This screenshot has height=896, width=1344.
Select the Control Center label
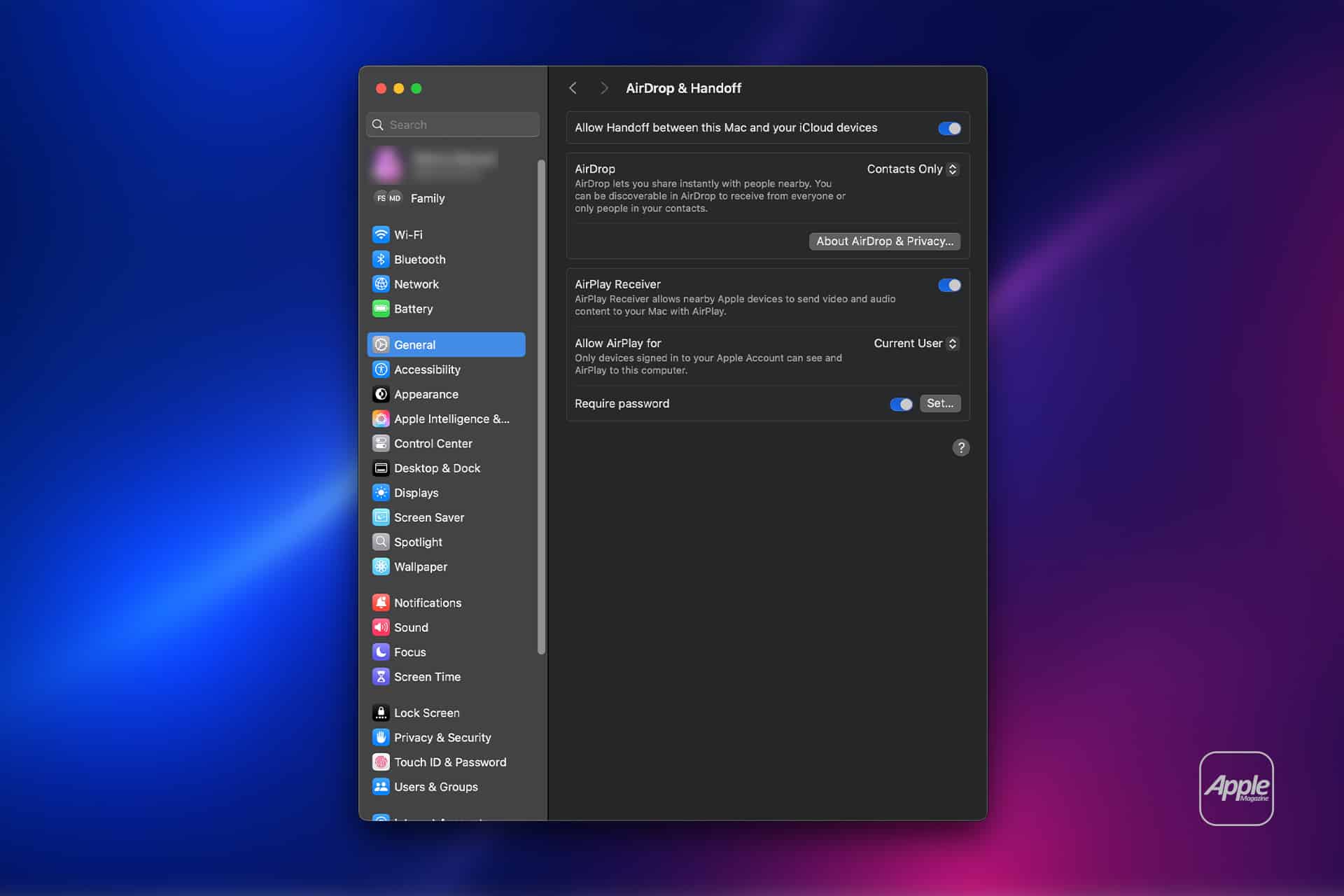pos(433,444)
